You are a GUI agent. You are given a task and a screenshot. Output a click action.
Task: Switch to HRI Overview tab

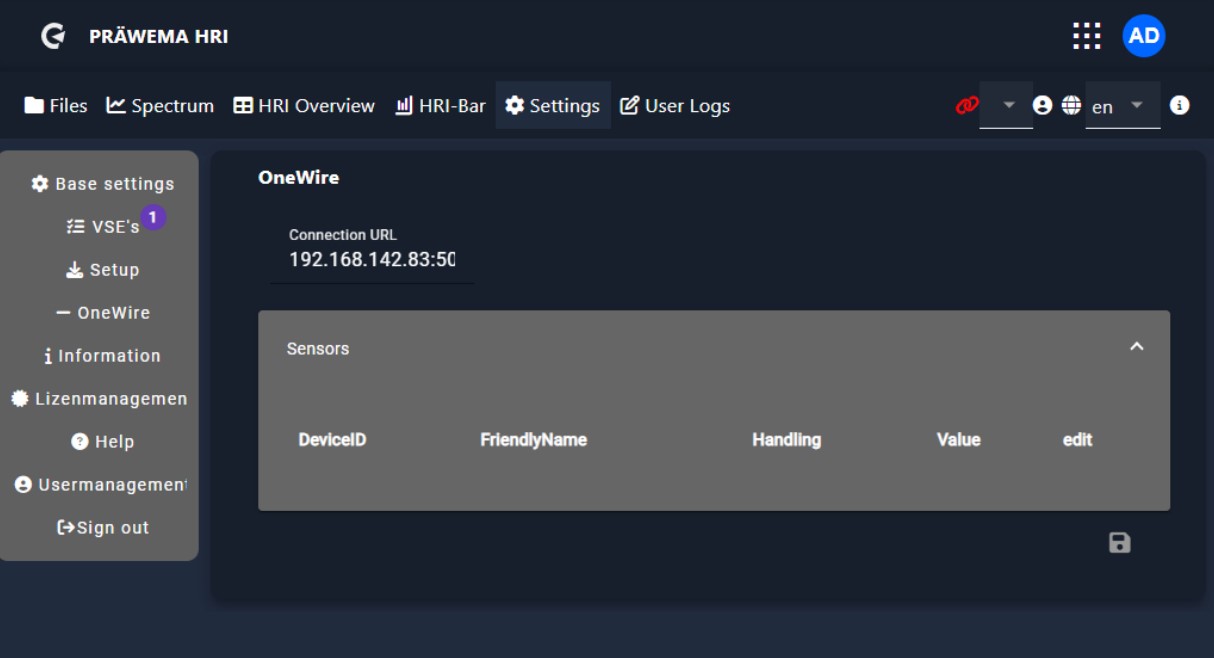(304, 106)
